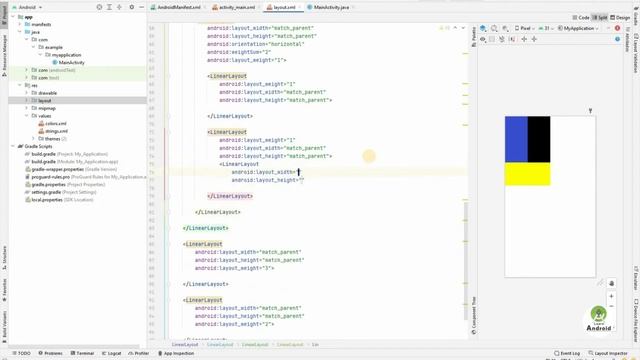This screenshot has height=360, width=640.
Task: Expand the drawable folder
Action: [x=27, y=93]
